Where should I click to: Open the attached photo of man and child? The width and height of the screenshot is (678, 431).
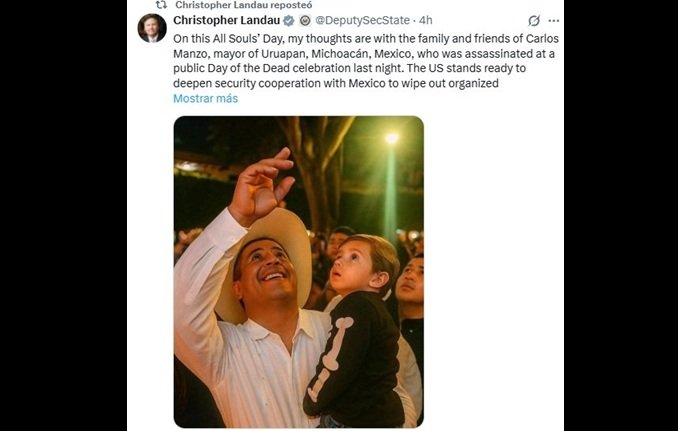click(x=298, y=272)
